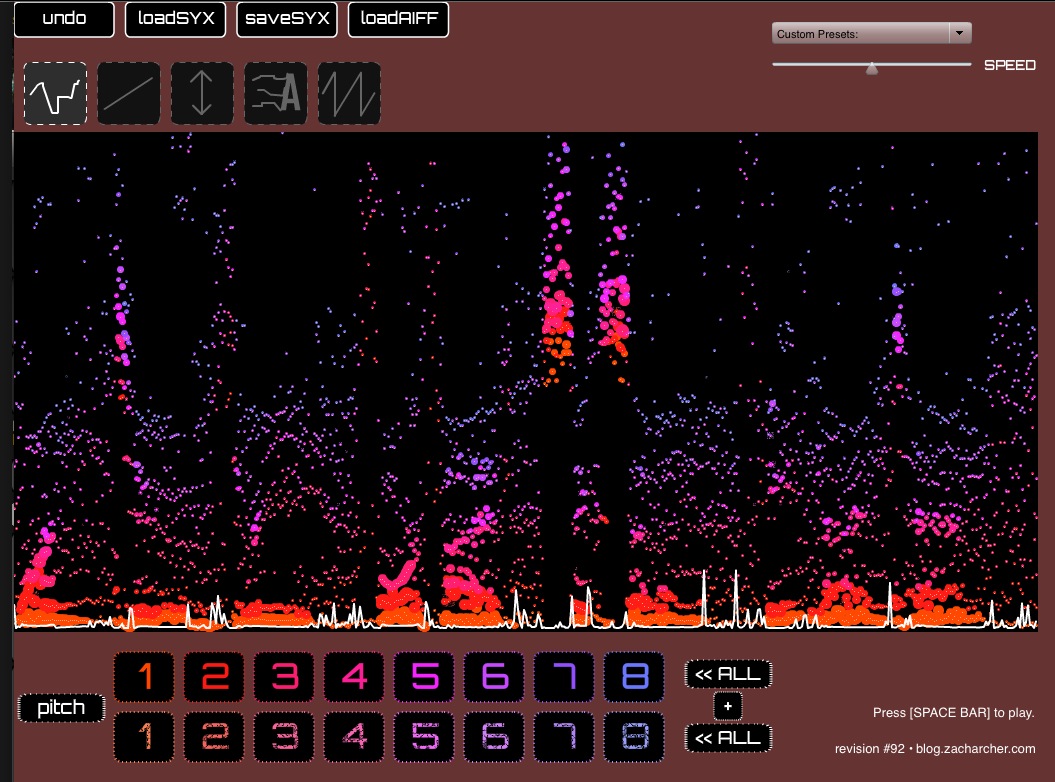
Task: Select the sawtooth wave tool icon
Action: (349, 94)
